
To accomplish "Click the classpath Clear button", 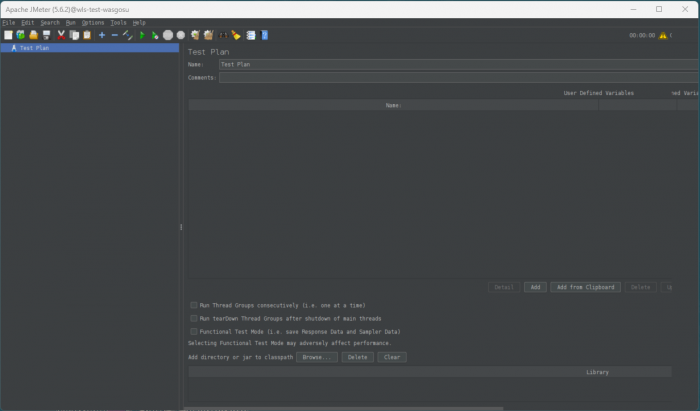I will pyautogui.click(x=392, y=357).
